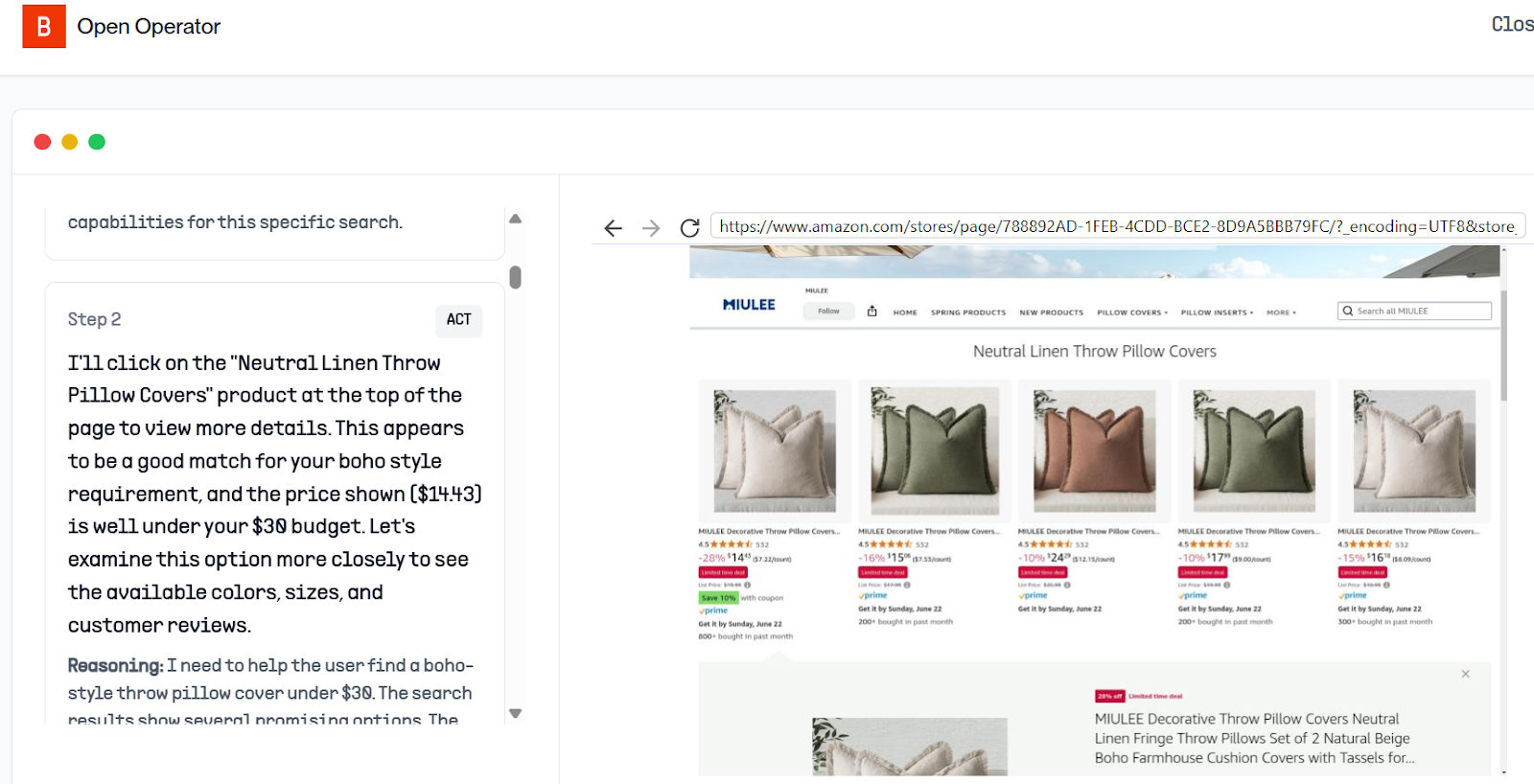This screenshot has height=784, width=1534.
Task: Click the info icon beside the $16.18 list price
Action: [x=1386, y=585]
